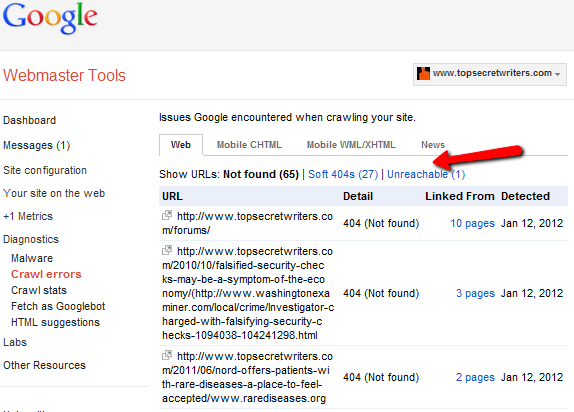Expand Your site on the web section
Viewport: 574px width, 412px height.
(54, 193)
